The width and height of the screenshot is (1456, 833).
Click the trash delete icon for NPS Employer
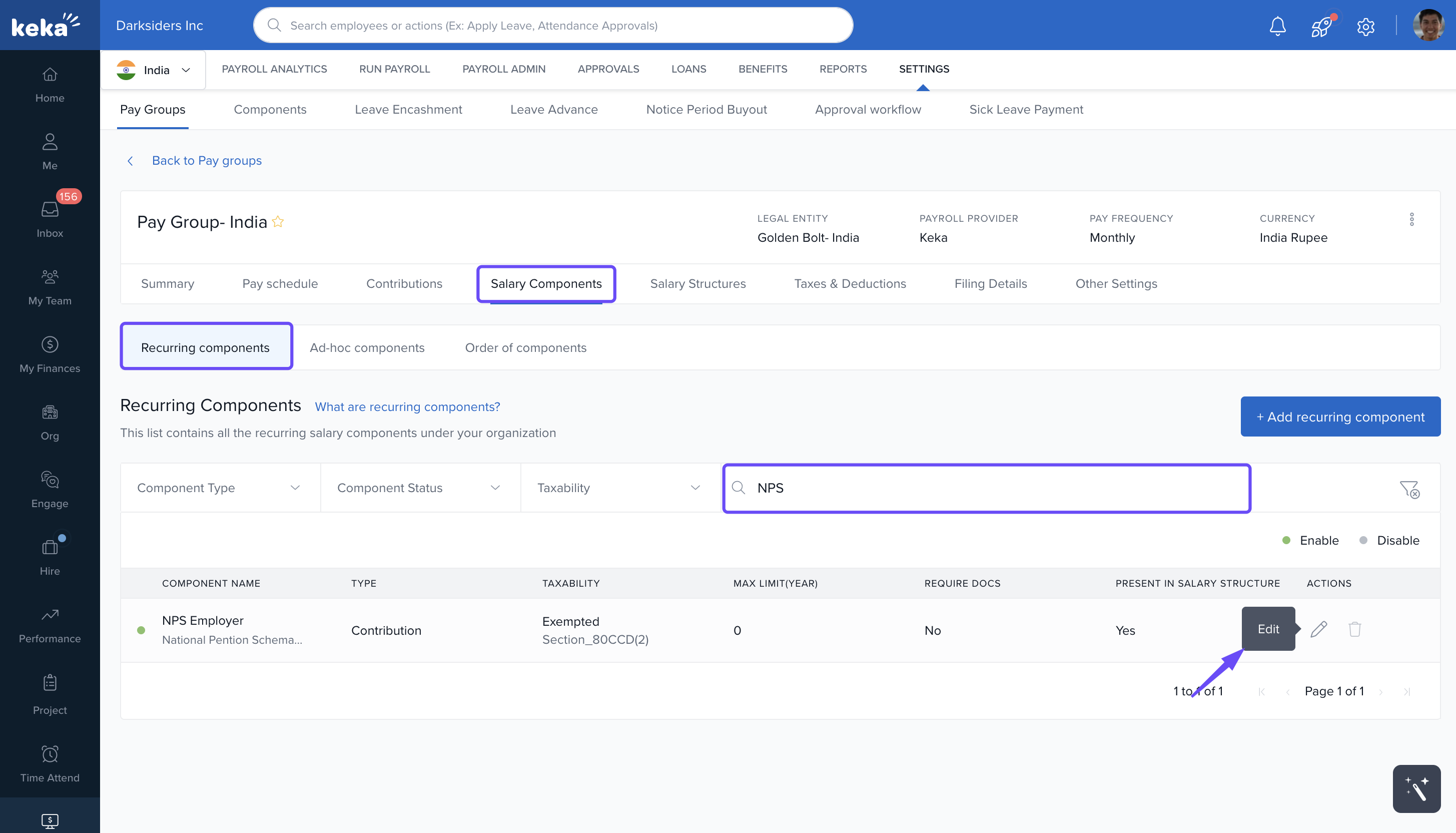click(x=1354, y=629)
